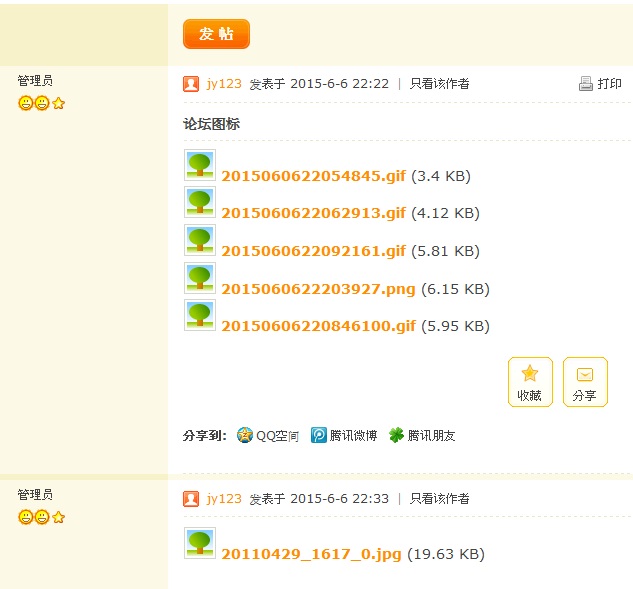Open attachment 201506062206​2913.gif
This screenshot has height=589, width=633.
(x=313, y=213)
